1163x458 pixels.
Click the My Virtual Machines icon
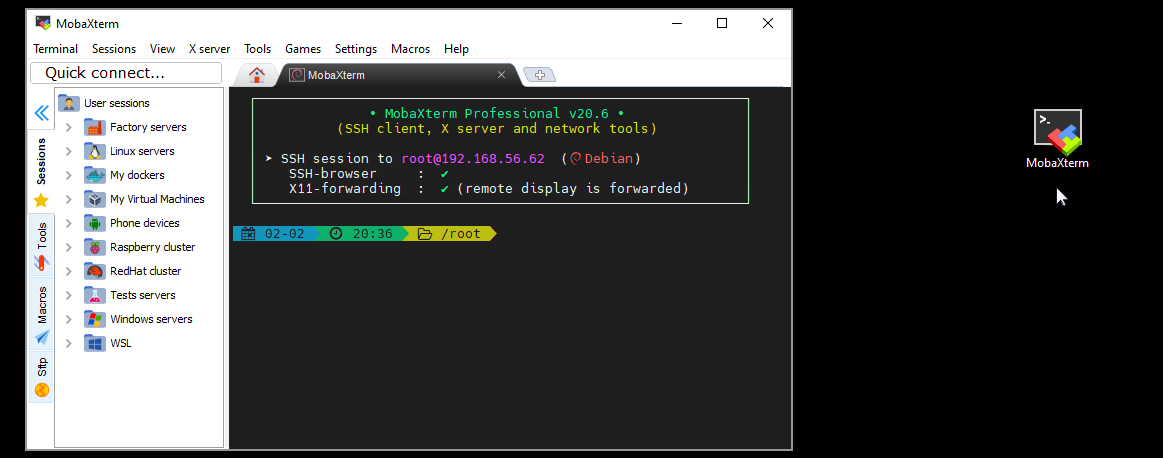point(95,199)
